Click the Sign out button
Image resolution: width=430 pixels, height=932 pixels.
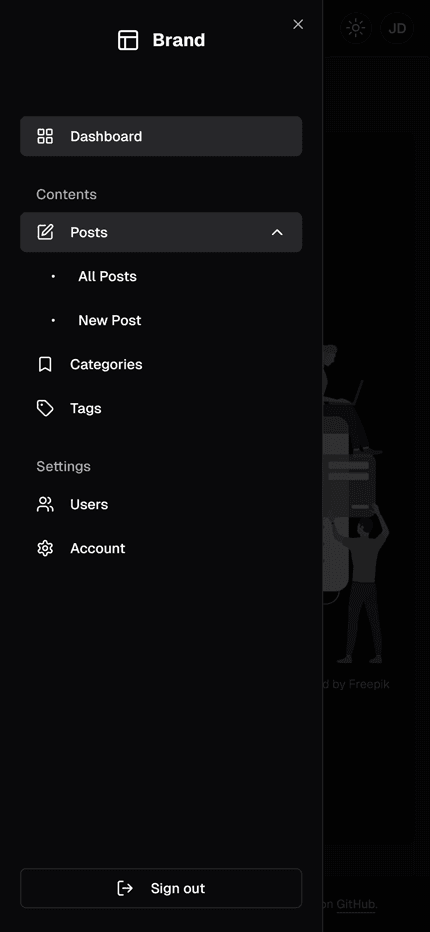pos(161,889)
